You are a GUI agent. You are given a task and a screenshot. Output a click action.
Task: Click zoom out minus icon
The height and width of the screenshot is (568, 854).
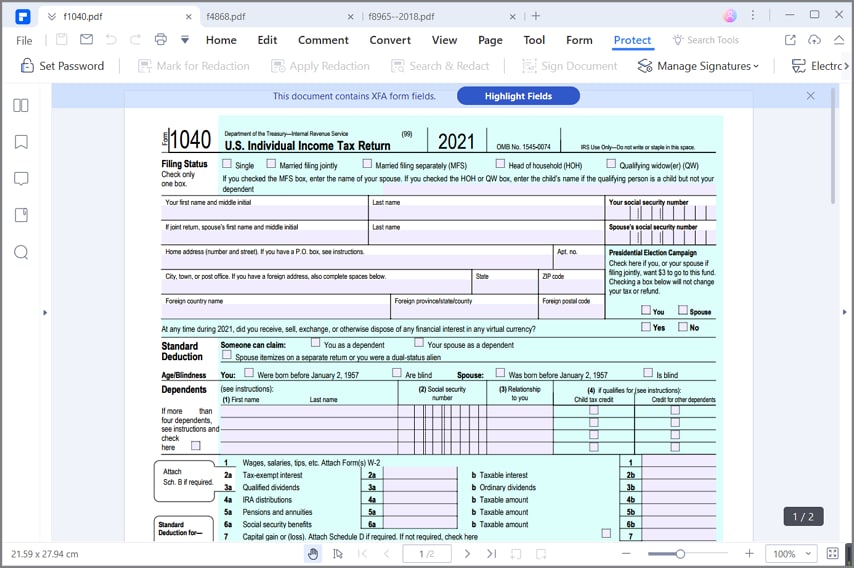click(626, 554)
